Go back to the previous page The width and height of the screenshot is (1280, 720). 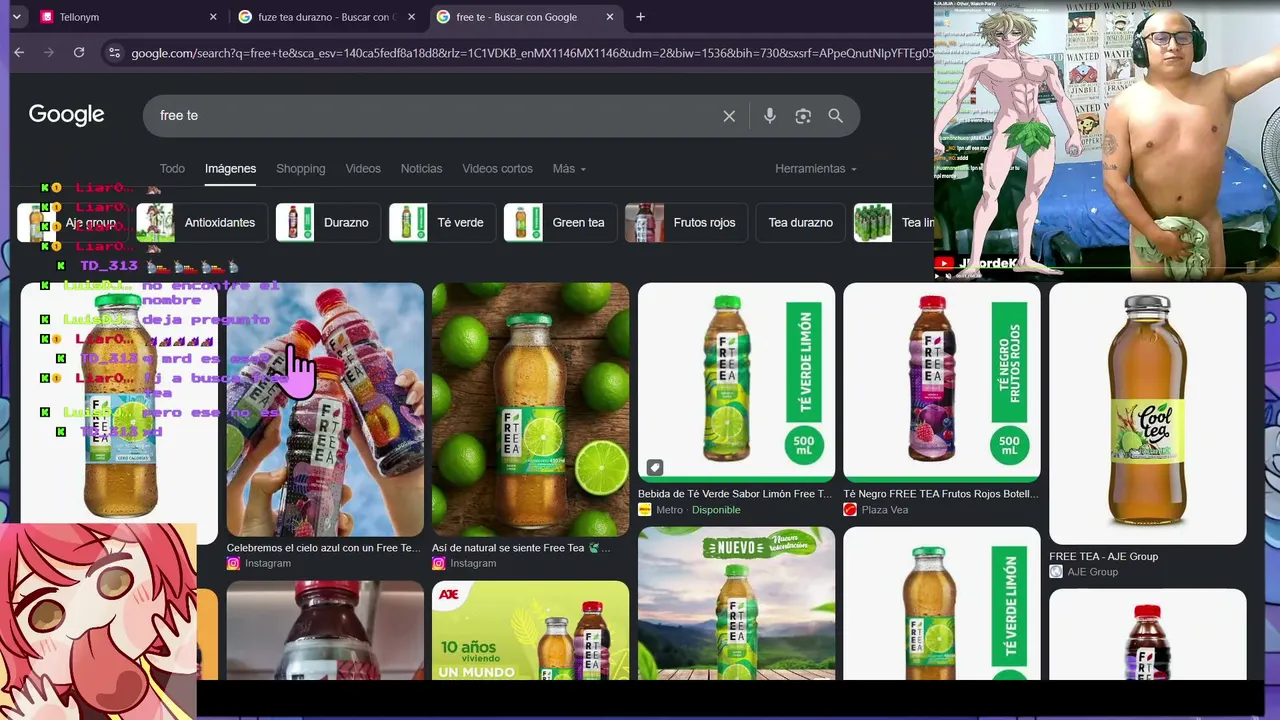point(19,52)
